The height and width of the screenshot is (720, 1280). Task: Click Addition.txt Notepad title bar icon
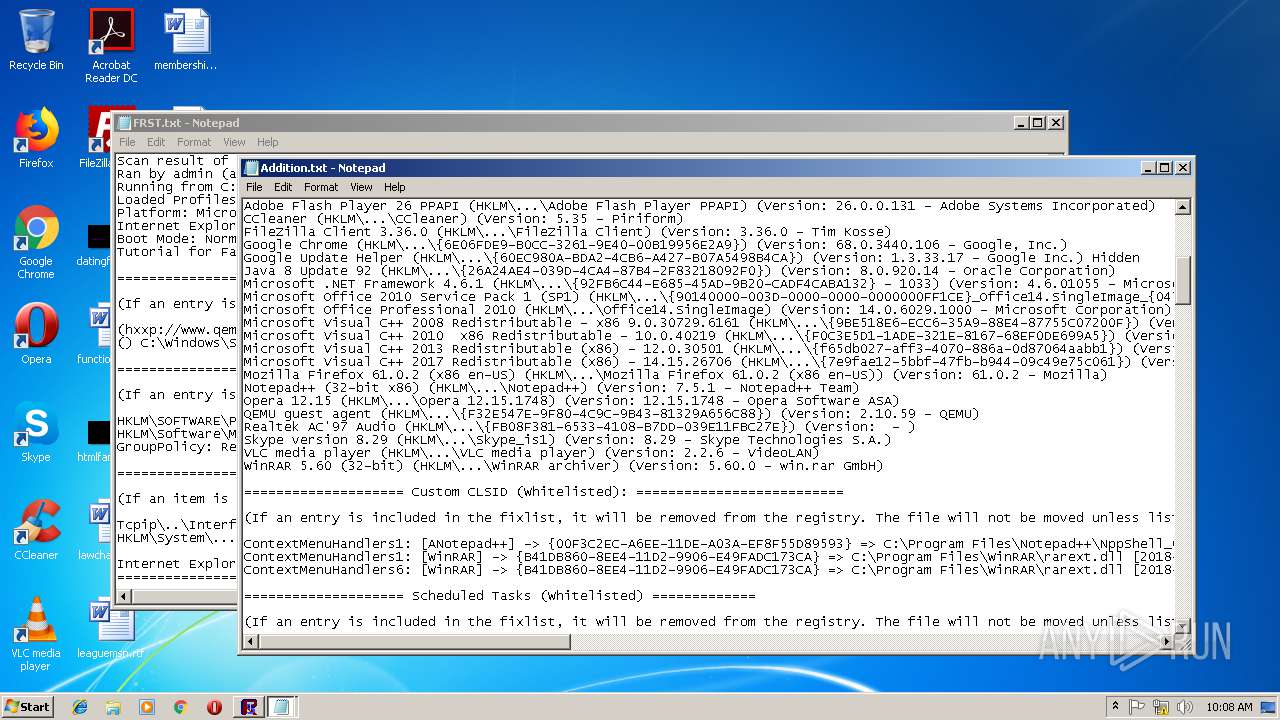click(252, 168)
